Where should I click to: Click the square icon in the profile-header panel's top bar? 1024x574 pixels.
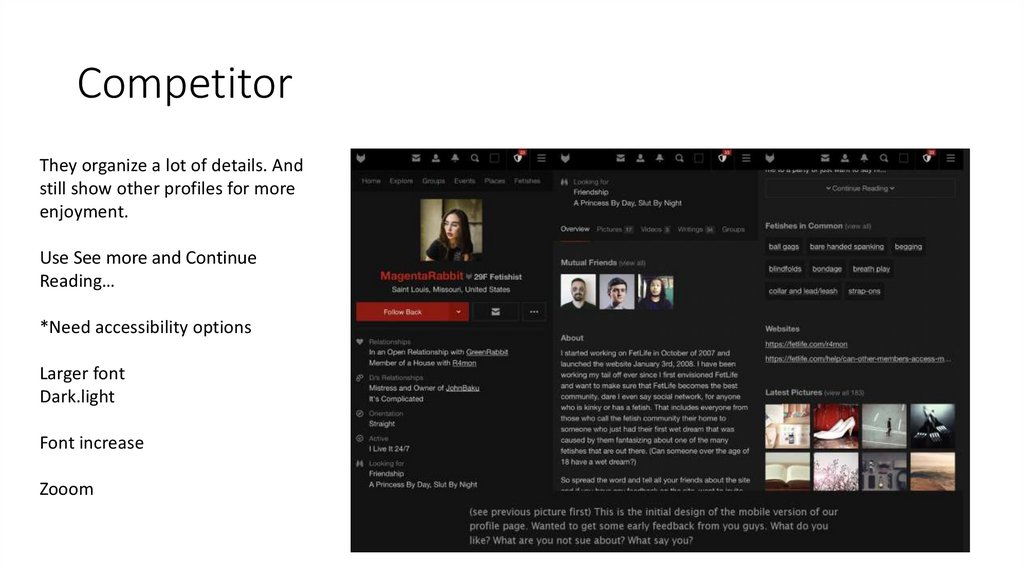coord(494,158)
